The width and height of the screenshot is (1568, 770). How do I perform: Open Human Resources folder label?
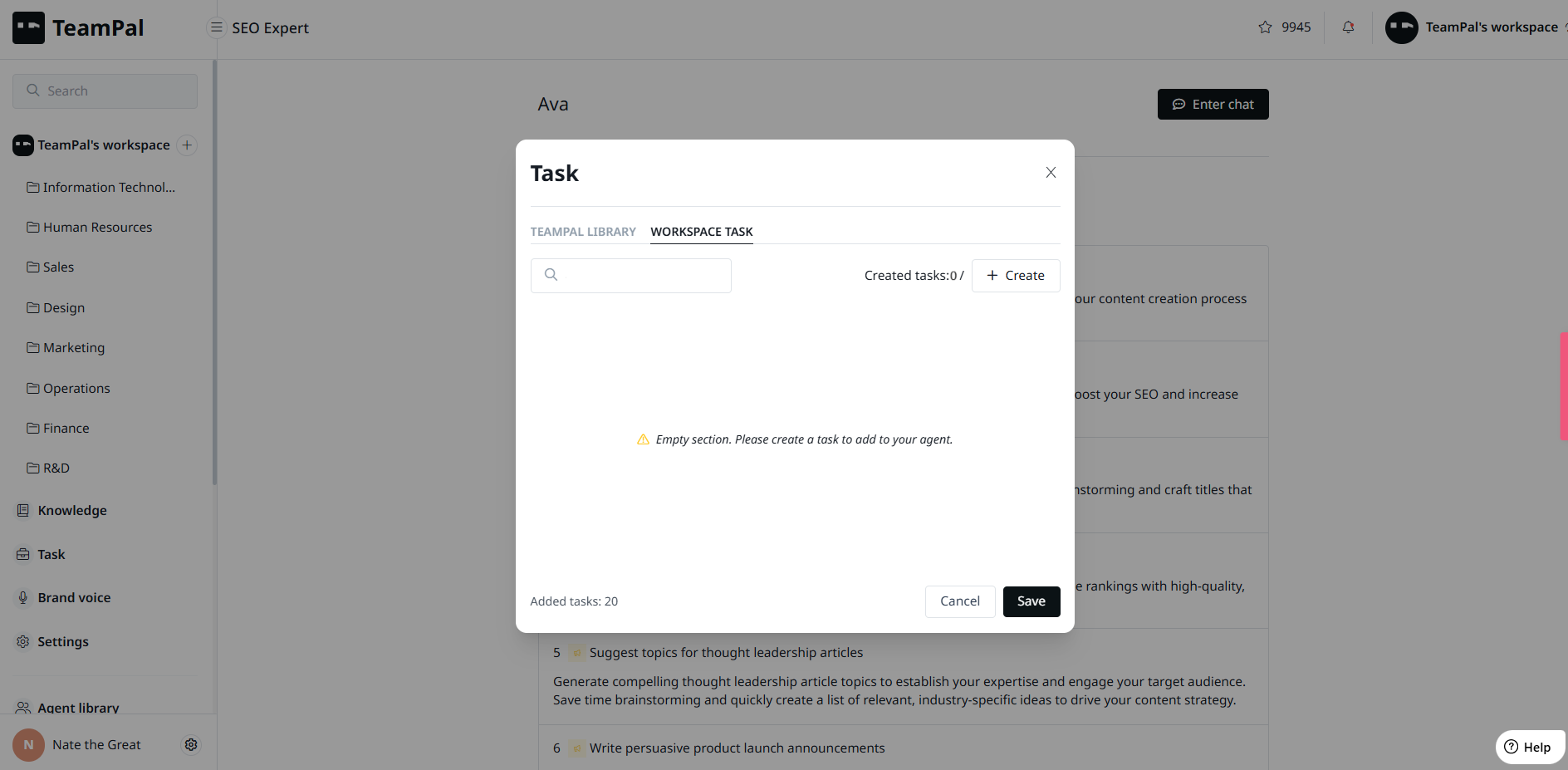coord(98,228)
